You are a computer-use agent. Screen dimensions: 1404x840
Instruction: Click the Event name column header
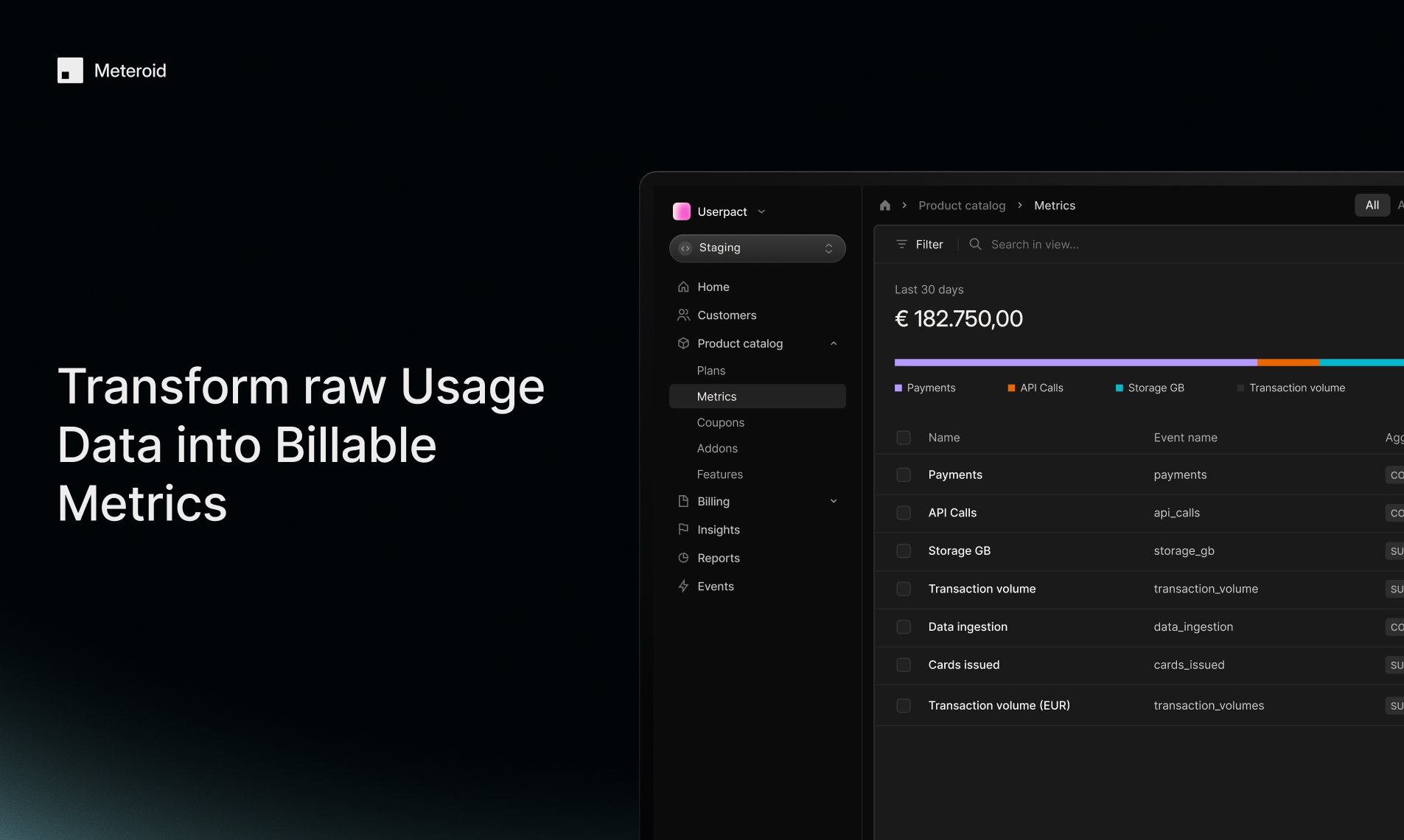(x=1185, y=438)
